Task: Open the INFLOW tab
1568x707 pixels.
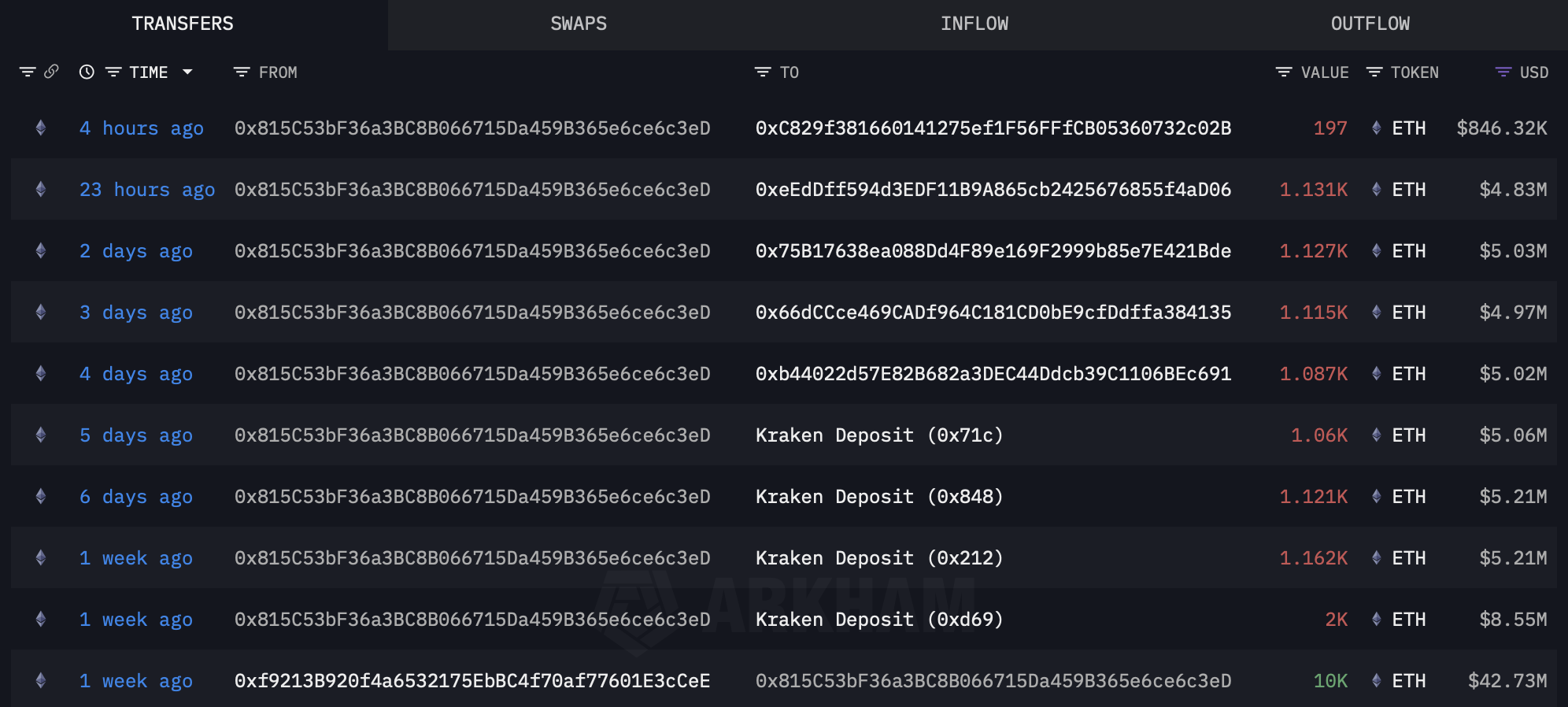Action: click(x=975, y=23)
